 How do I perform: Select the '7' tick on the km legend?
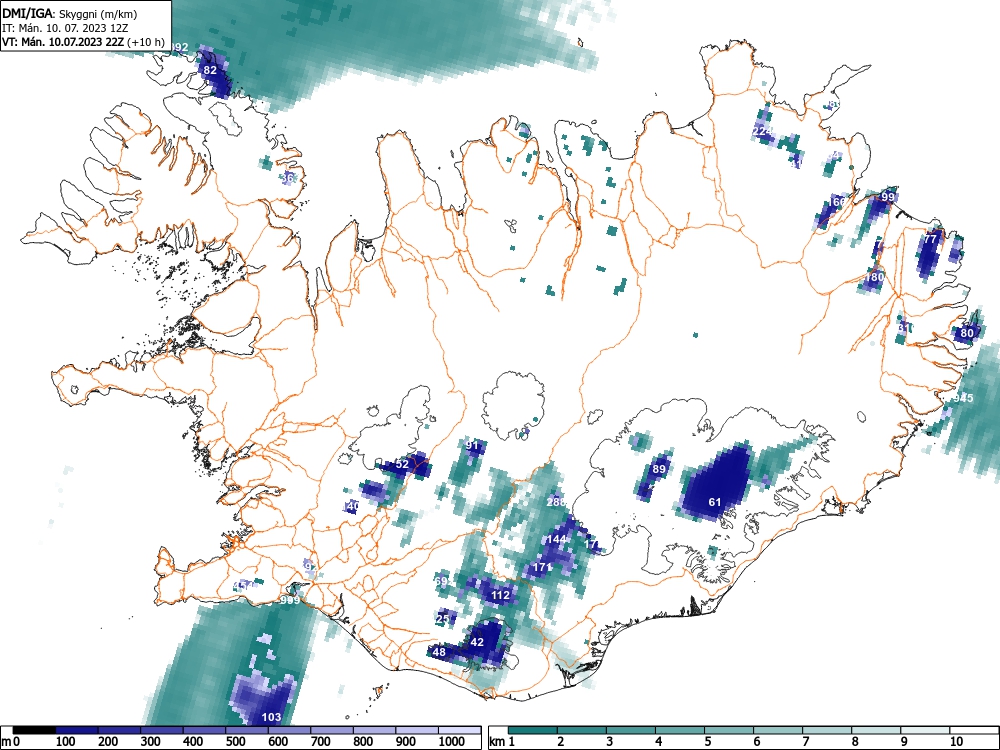pos(805,742)
